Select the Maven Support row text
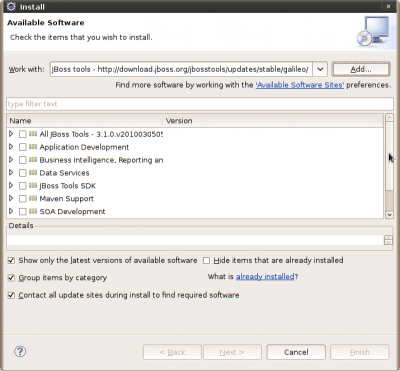 tap(66, 199)
